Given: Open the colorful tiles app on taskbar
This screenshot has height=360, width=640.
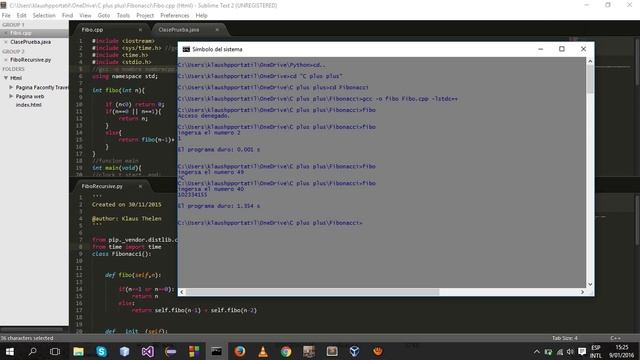Looking at the screenshot, I should (x=194, y=351).
